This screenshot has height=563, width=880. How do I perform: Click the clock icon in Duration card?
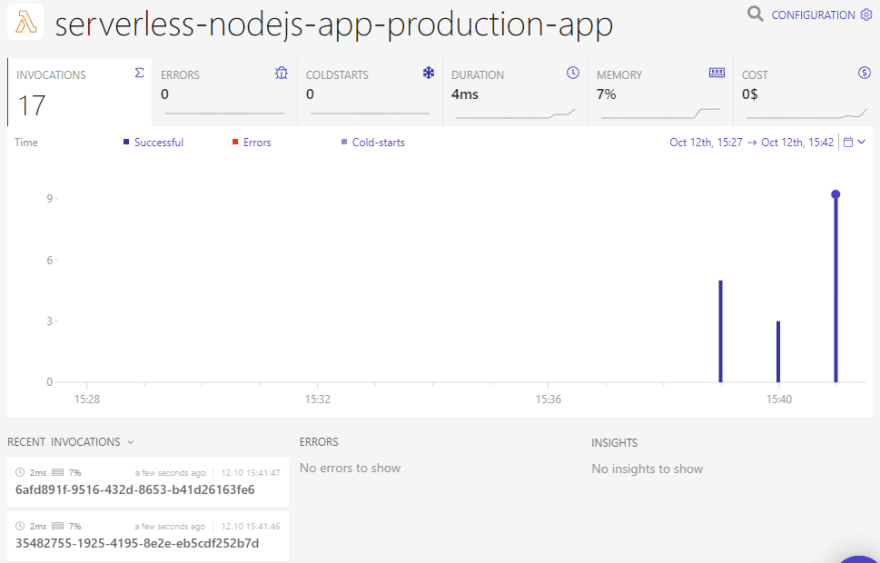572,72
